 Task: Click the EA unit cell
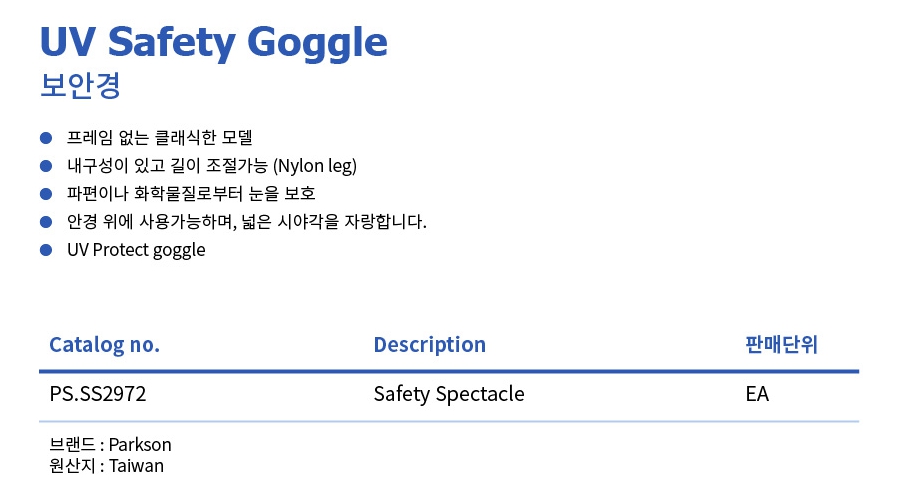(757, 394)
